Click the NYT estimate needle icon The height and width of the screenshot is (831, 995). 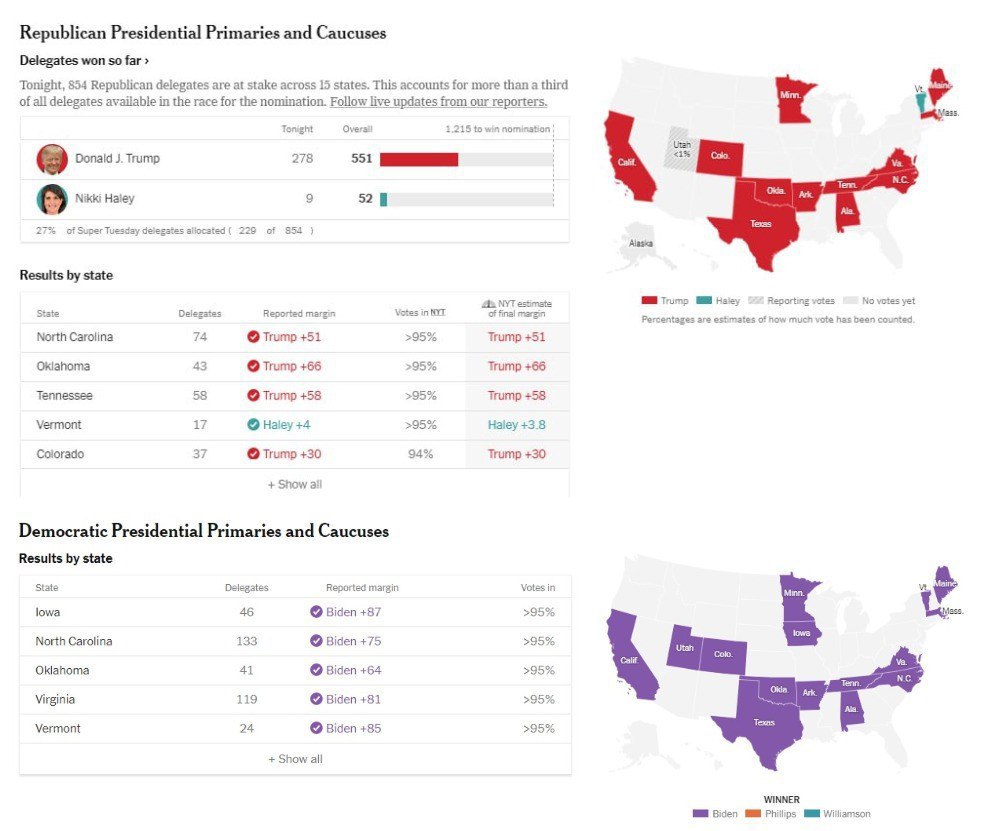point(489,303)
